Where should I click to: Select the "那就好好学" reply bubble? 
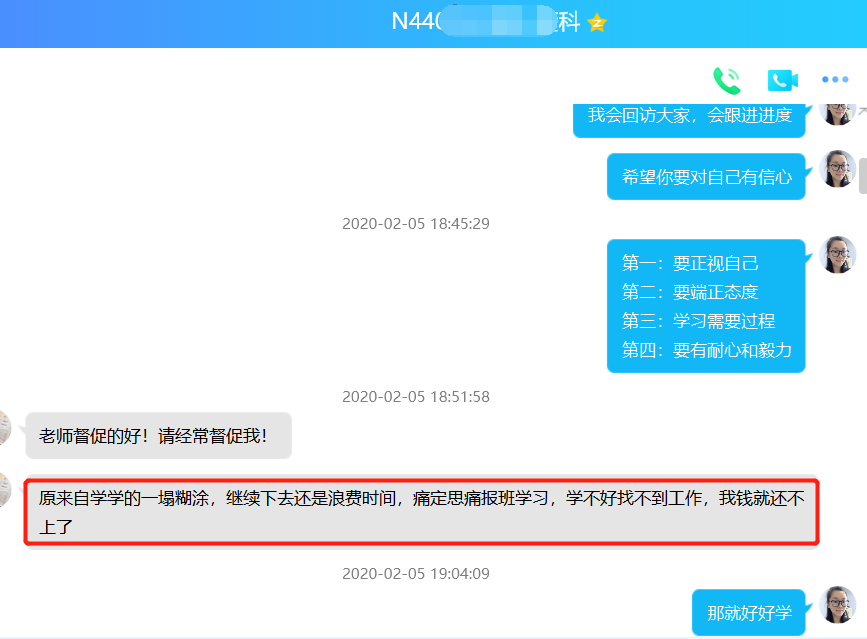pyautogui.click(x=748, y=612)
